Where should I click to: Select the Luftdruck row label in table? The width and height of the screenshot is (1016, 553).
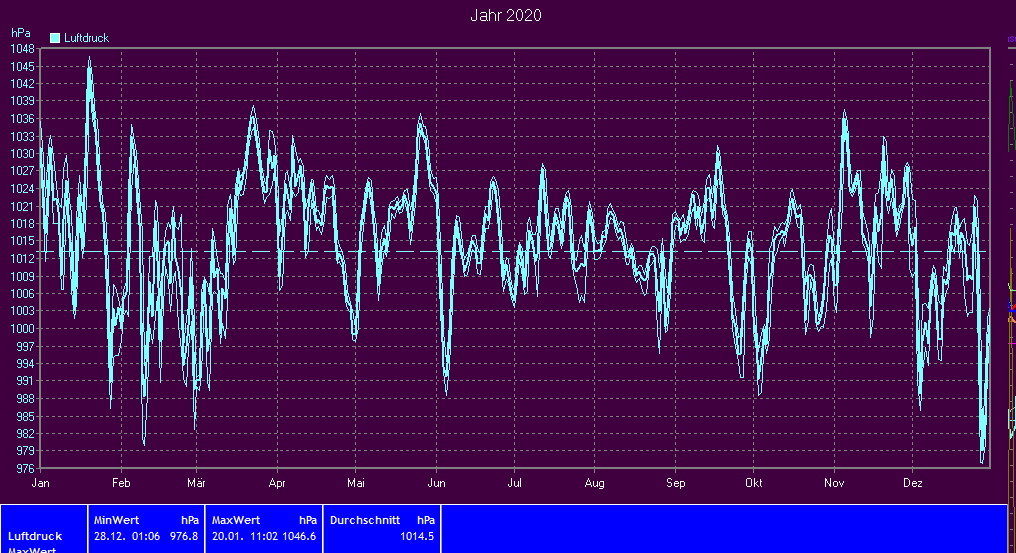(35, 536)
